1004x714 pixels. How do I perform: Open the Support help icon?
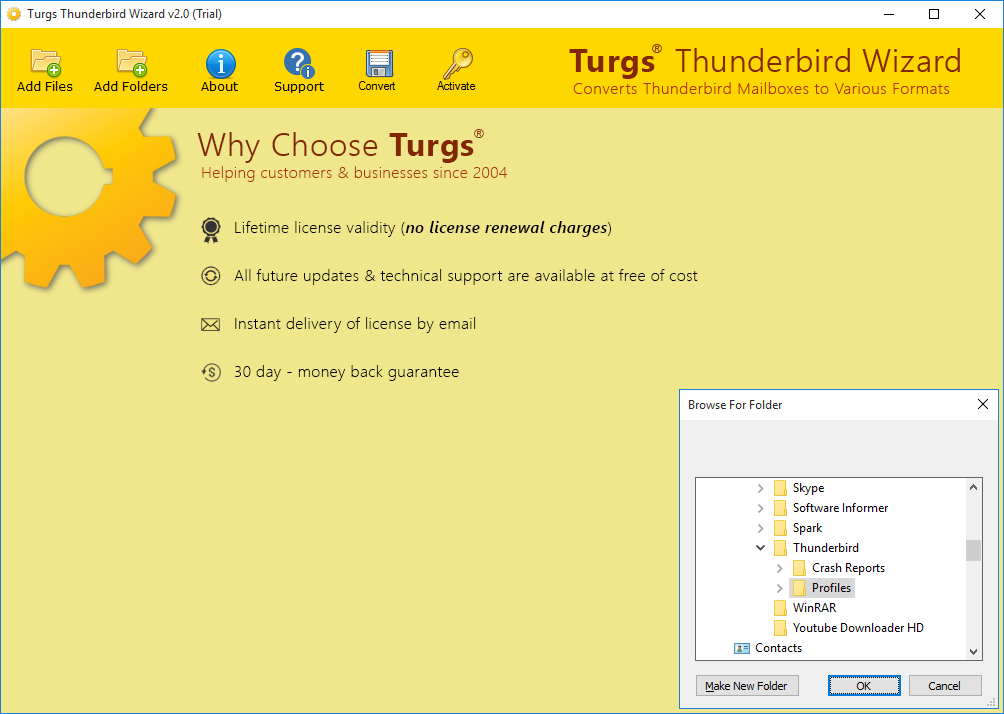tap(298, 63)
